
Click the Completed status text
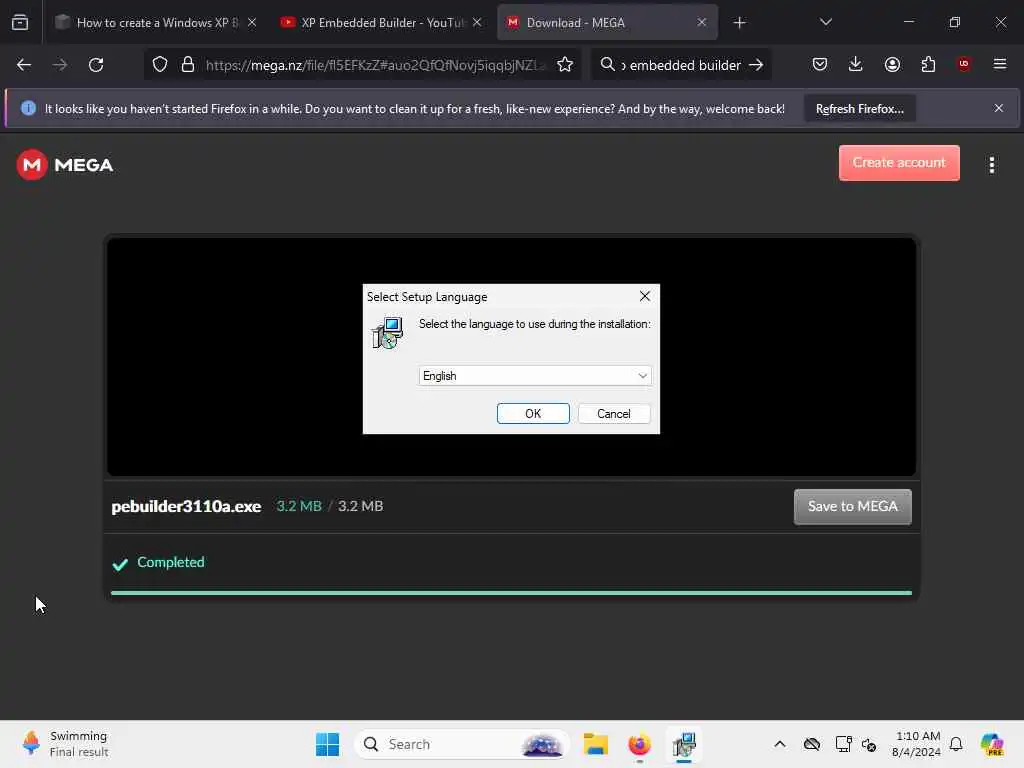tap(170, 562)
